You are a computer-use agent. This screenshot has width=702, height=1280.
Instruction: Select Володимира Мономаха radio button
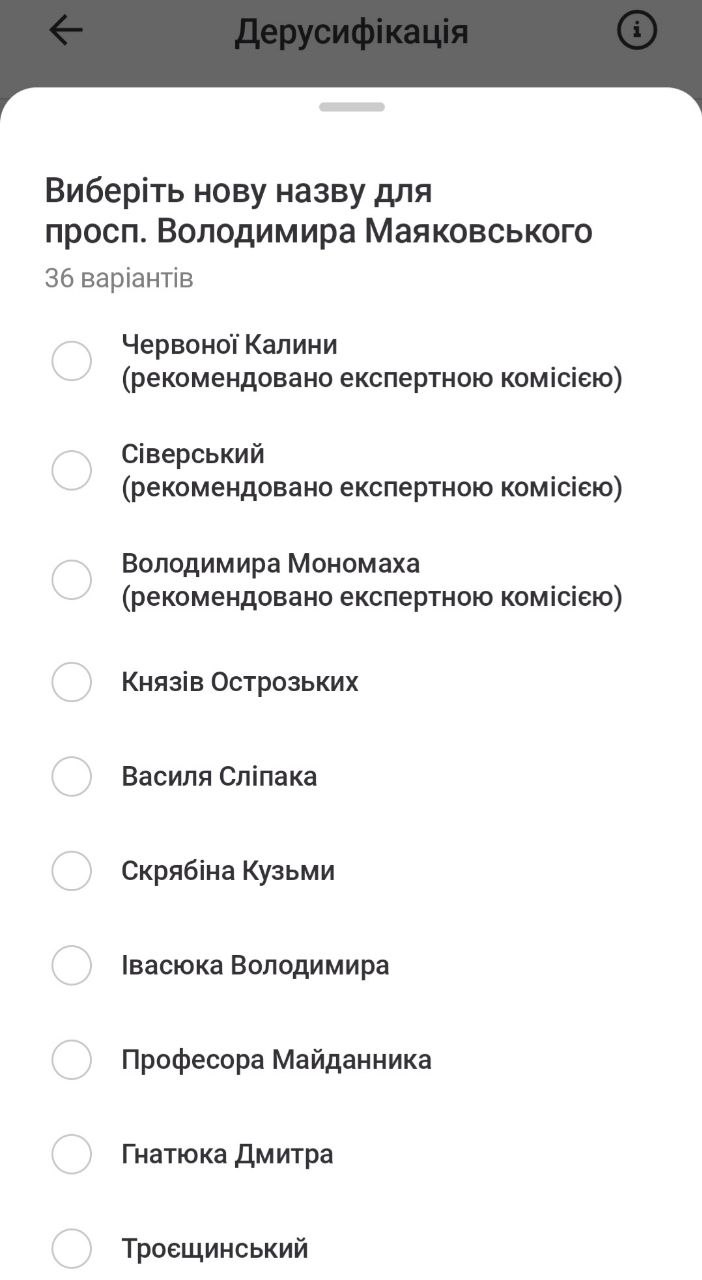pos(72,580)
